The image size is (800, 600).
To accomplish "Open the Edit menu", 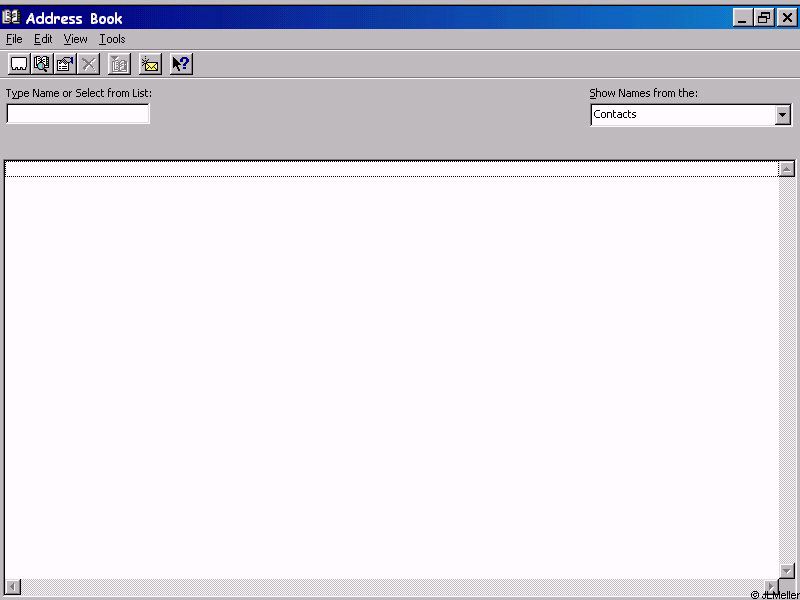I will pos(43,39).
